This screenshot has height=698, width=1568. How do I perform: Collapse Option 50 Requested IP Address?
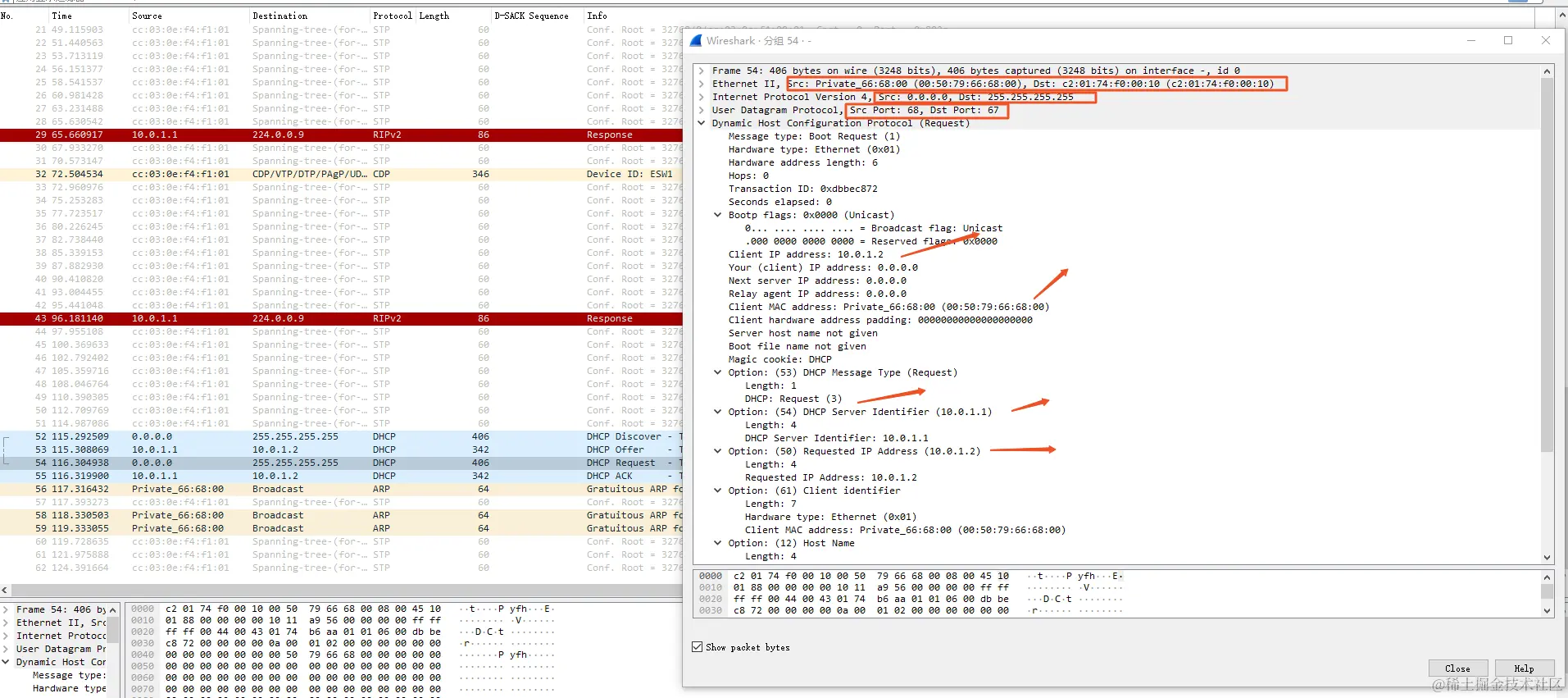click(718, 451)
